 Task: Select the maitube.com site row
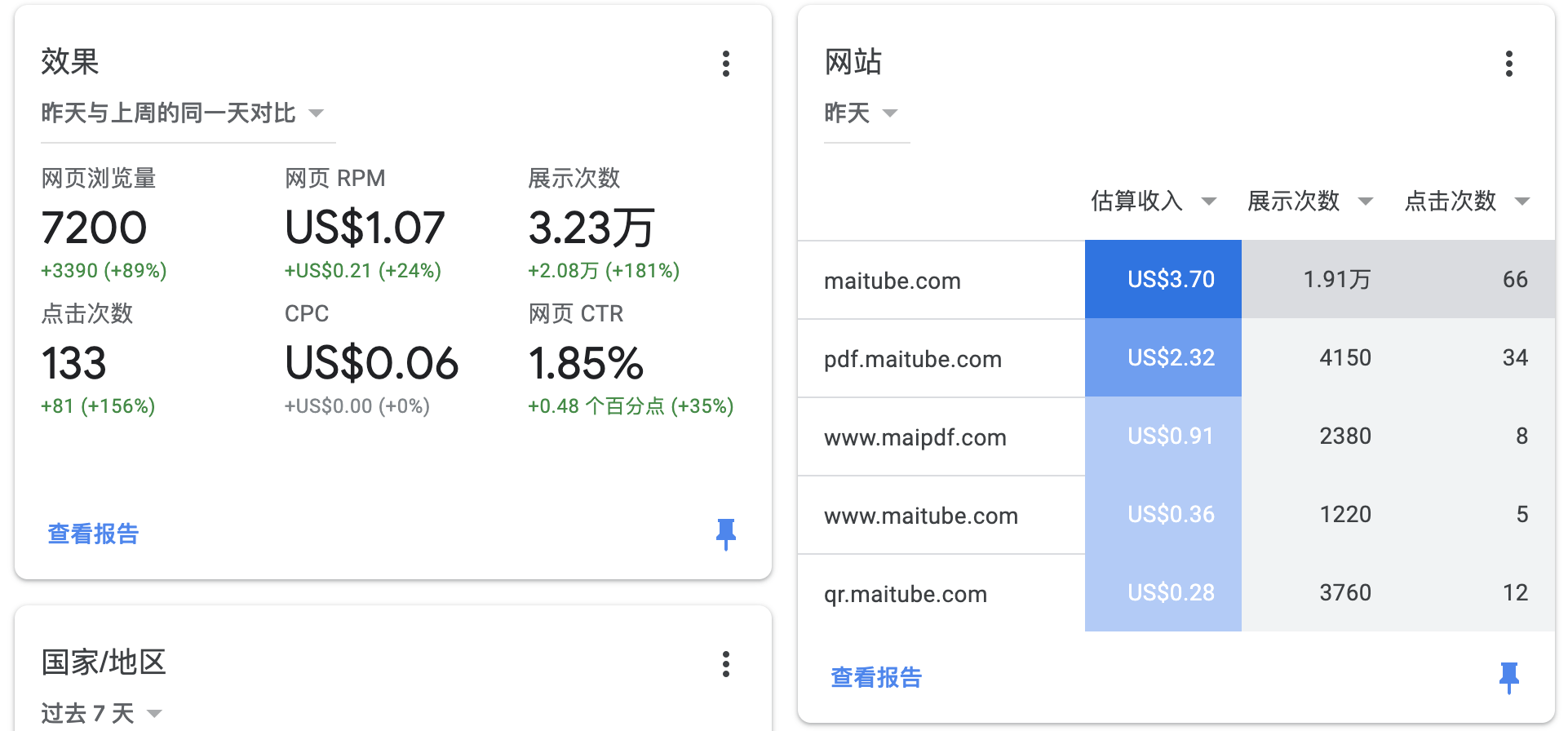893,281
